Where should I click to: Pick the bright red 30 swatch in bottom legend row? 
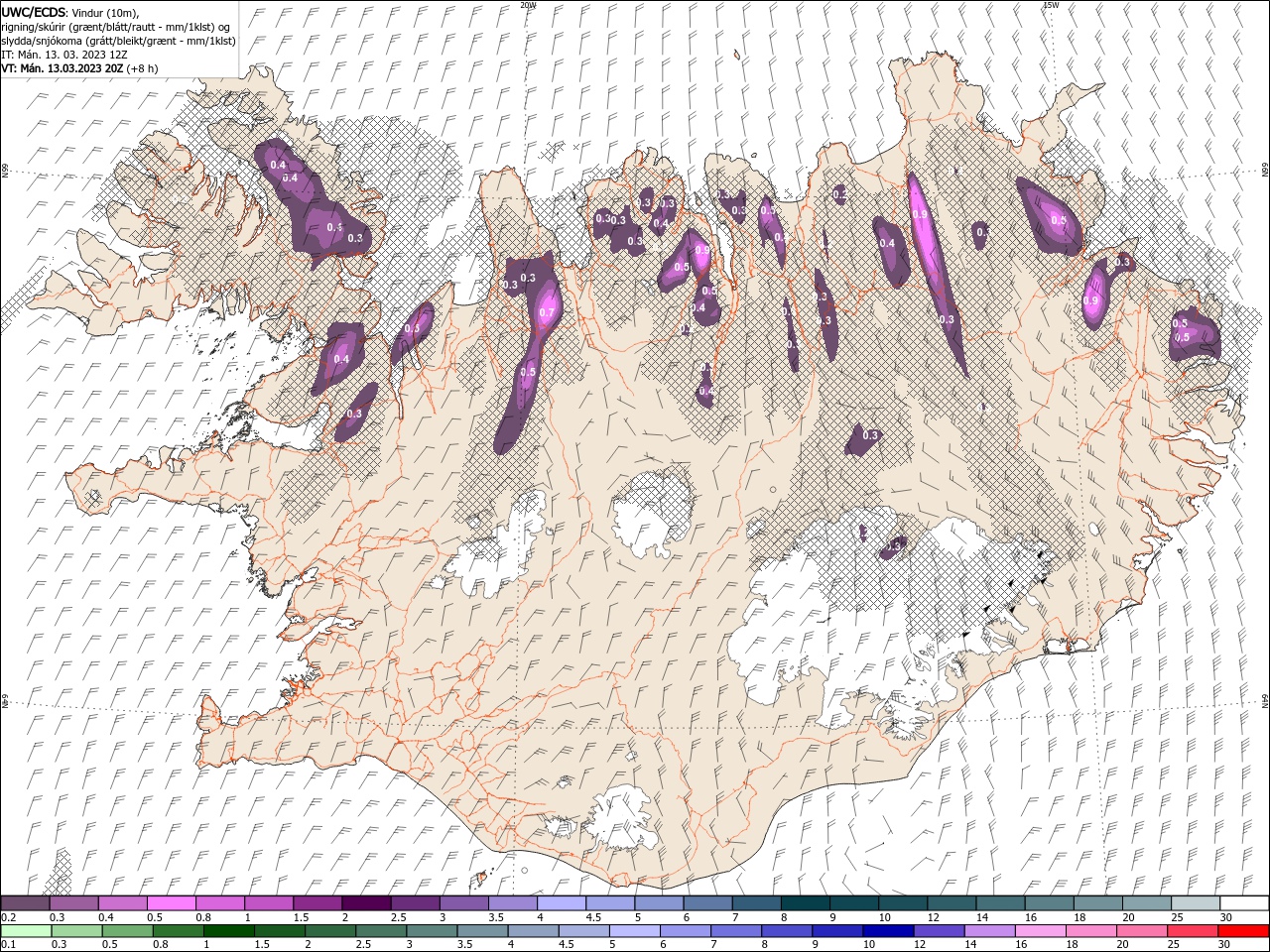tap(1243, 931)
